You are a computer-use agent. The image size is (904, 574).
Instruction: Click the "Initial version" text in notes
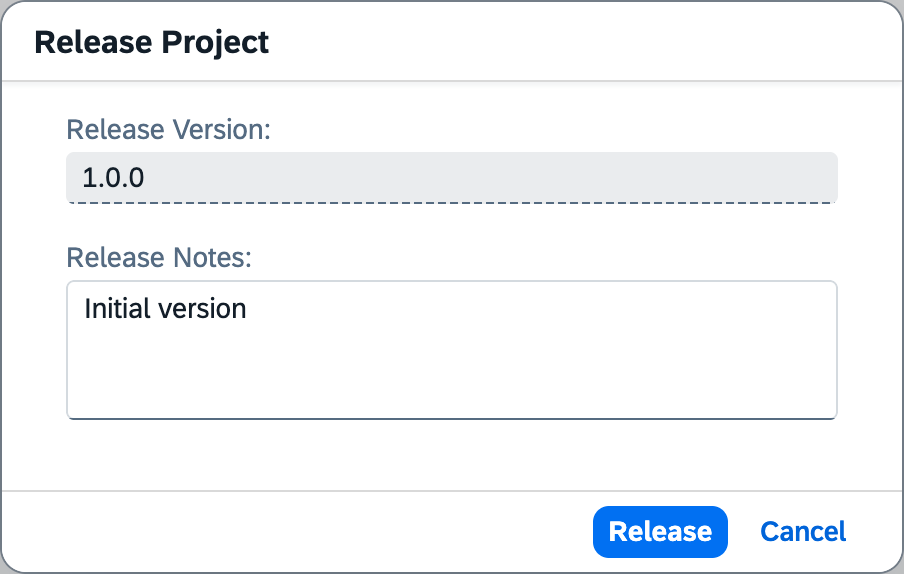coord(165,308)
